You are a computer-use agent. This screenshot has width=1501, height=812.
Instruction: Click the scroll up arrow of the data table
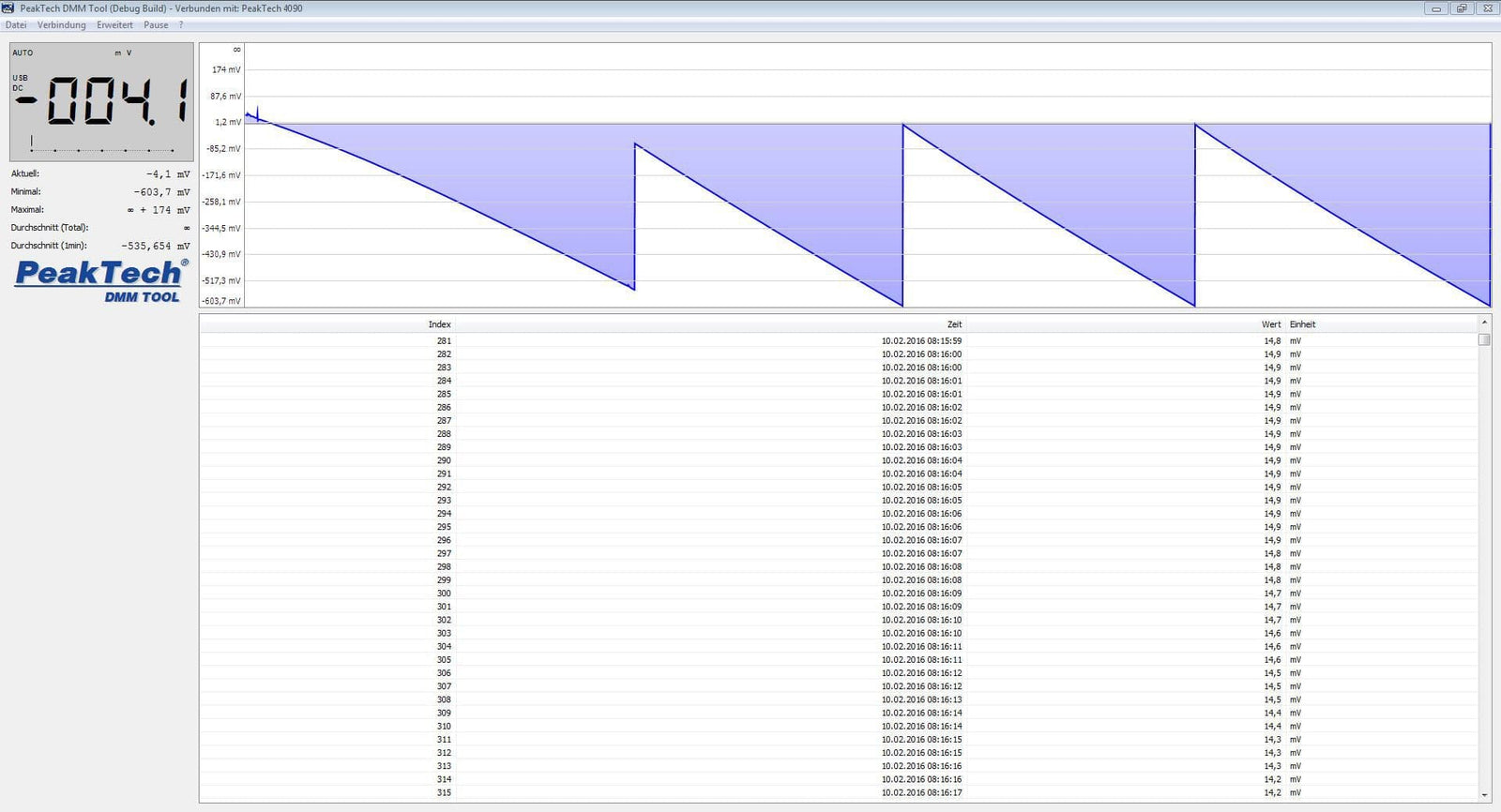pos(1484,323)
